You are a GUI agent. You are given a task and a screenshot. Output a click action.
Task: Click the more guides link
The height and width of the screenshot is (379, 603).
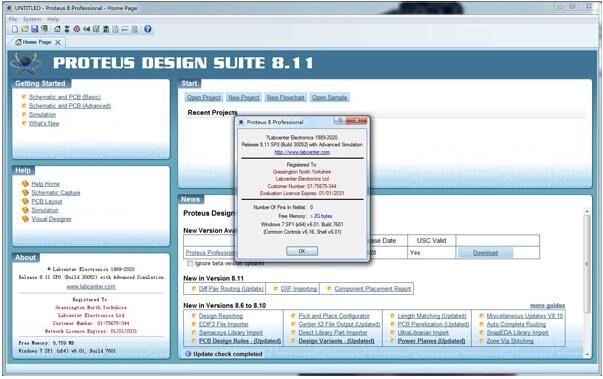click(547, 306)
